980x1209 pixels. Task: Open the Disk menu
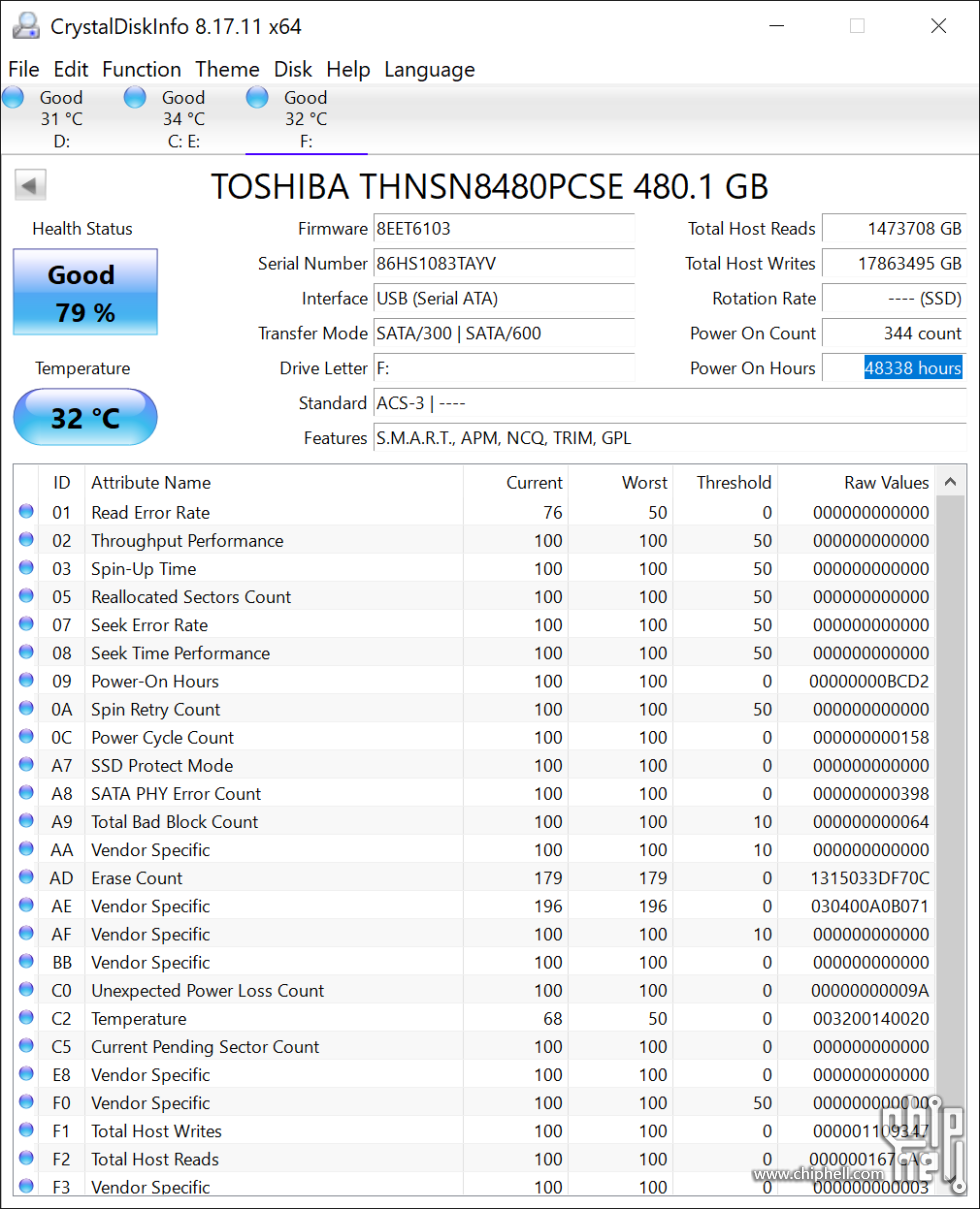pos(293,69)
